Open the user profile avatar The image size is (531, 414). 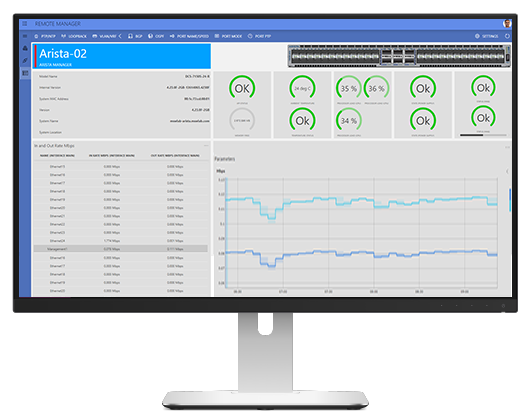click(x=507, y=24)
